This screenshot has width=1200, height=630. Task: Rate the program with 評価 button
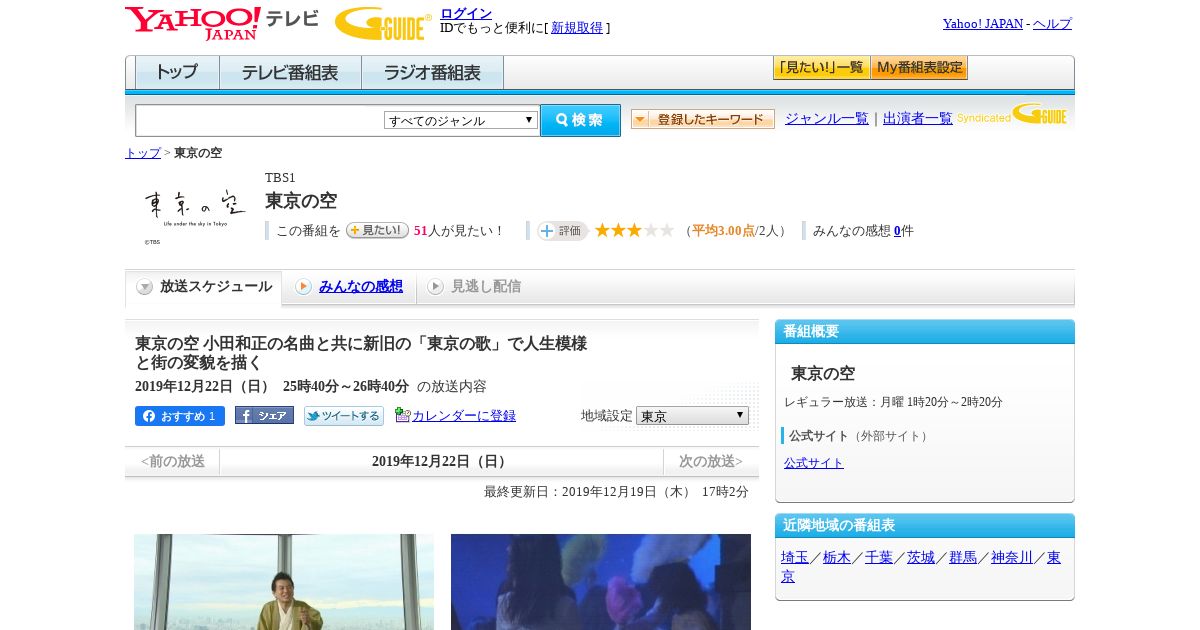(562, 231)
